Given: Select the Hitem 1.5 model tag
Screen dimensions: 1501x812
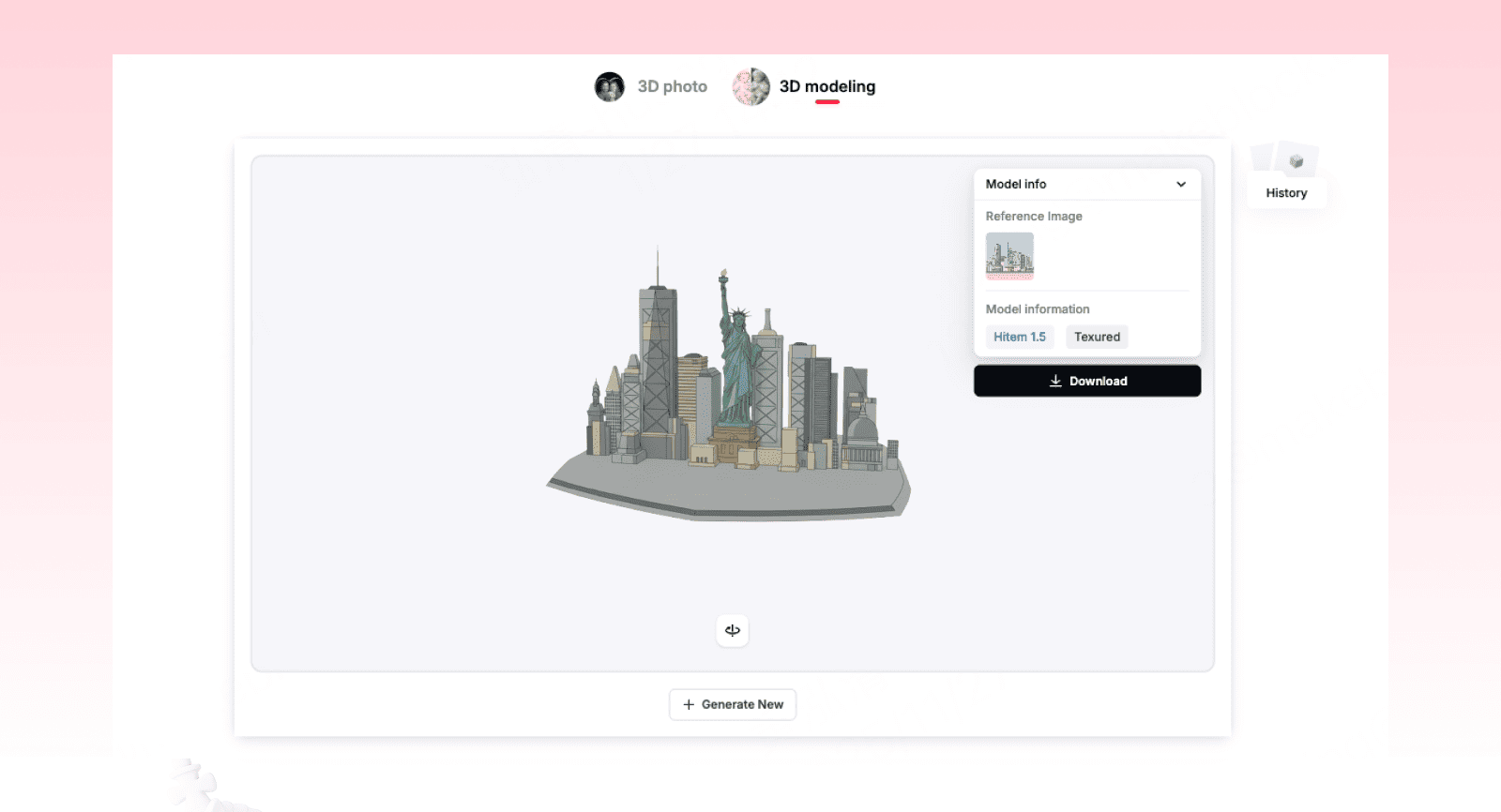Looking at the screenshot, I should (x=1019, y=338).
